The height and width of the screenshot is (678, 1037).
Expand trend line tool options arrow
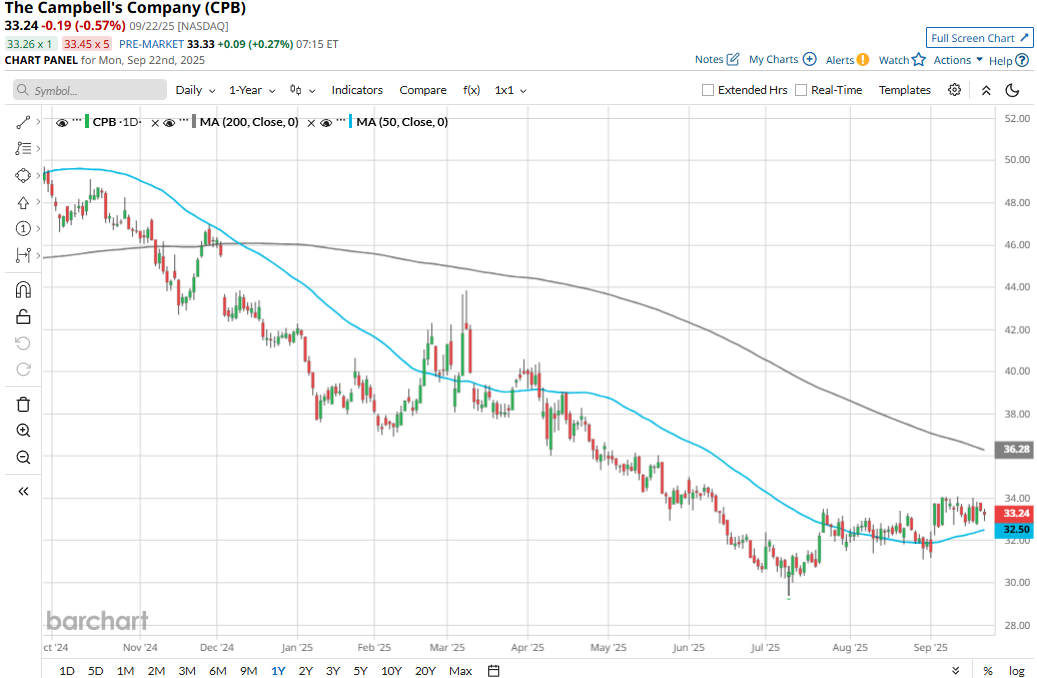coord(38,122)
